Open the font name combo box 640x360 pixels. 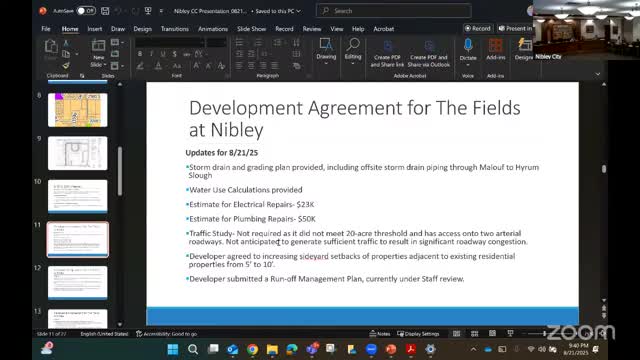[170, 42]
